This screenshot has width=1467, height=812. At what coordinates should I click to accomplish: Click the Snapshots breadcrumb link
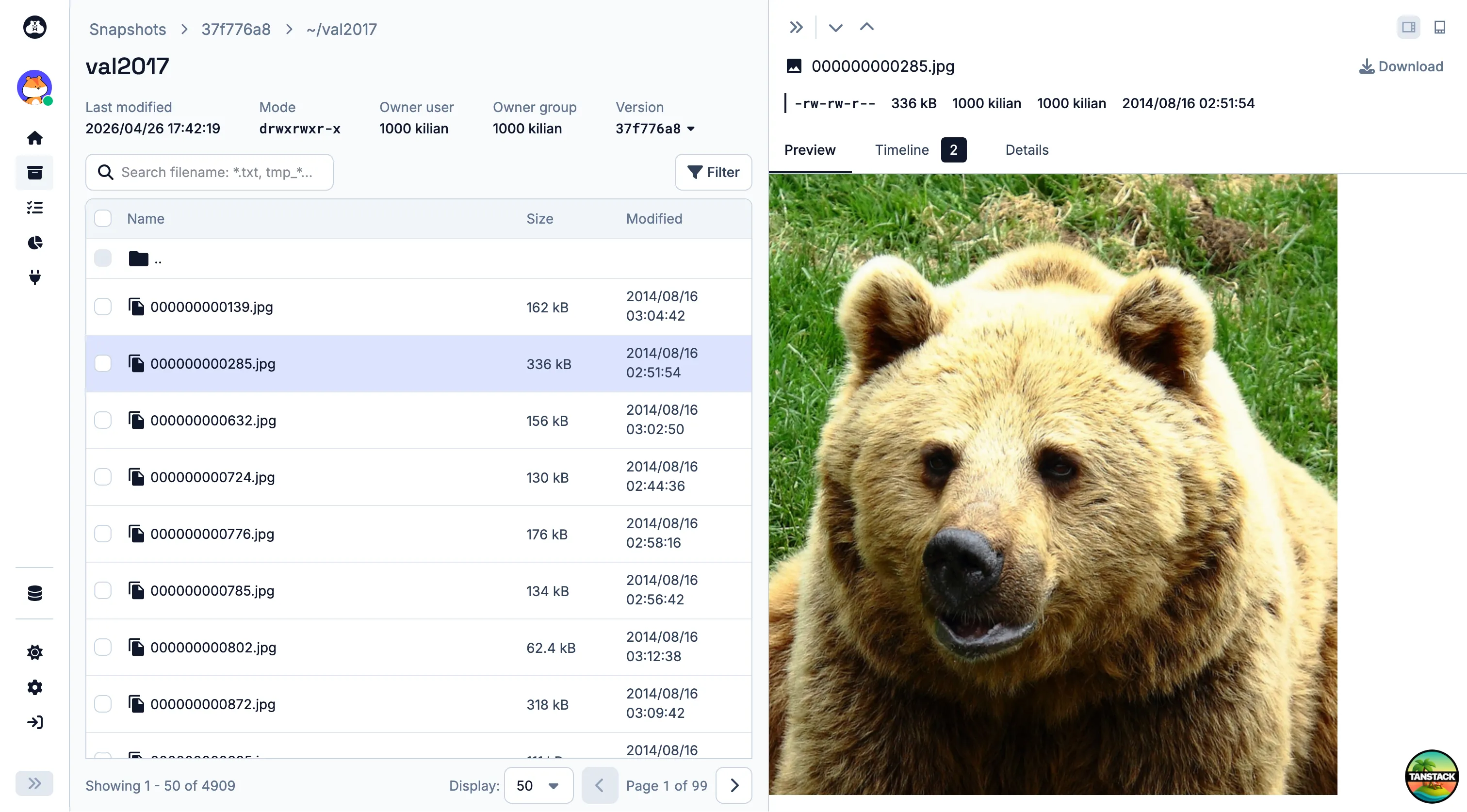128,29
